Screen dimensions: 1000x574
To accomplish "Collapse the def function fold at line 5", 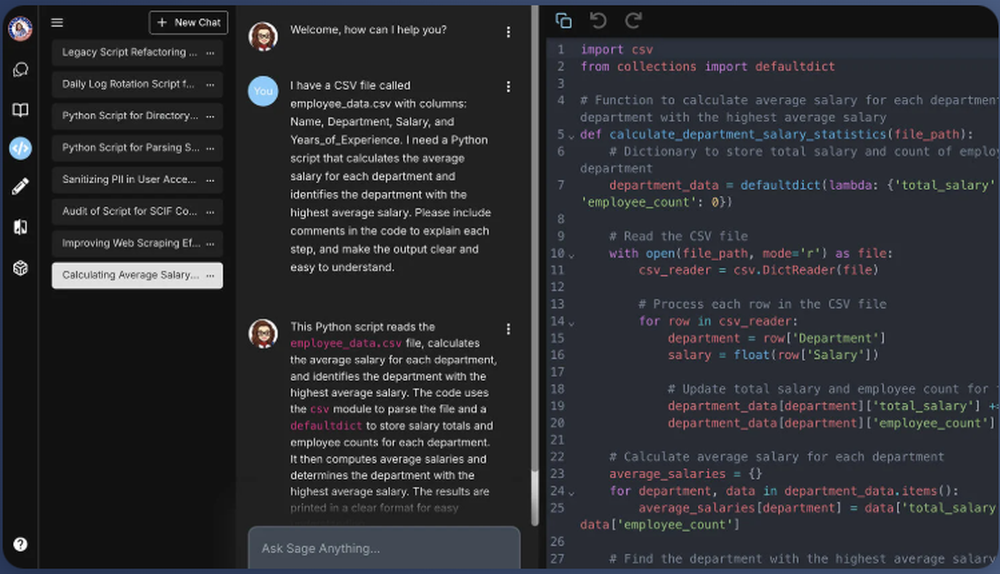I will click(571, 136).
